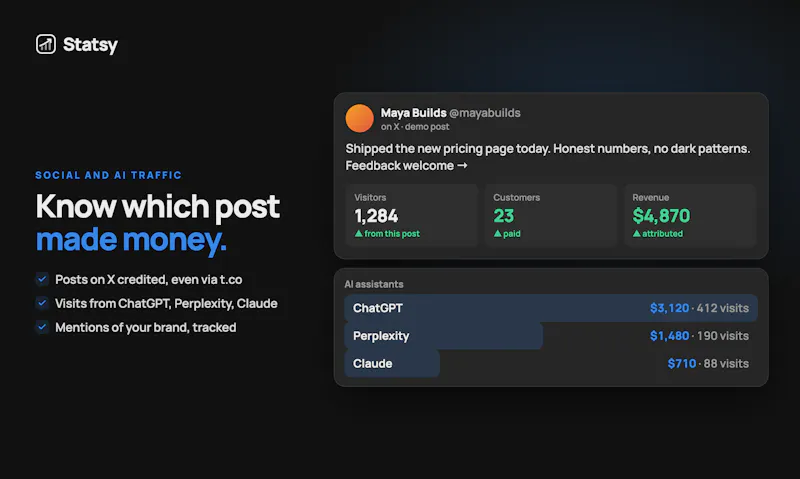This screenshot has width=800, height=479.
Task: Click green up-arrow beside 'attributed'
Action: click(x=637, y=234)
